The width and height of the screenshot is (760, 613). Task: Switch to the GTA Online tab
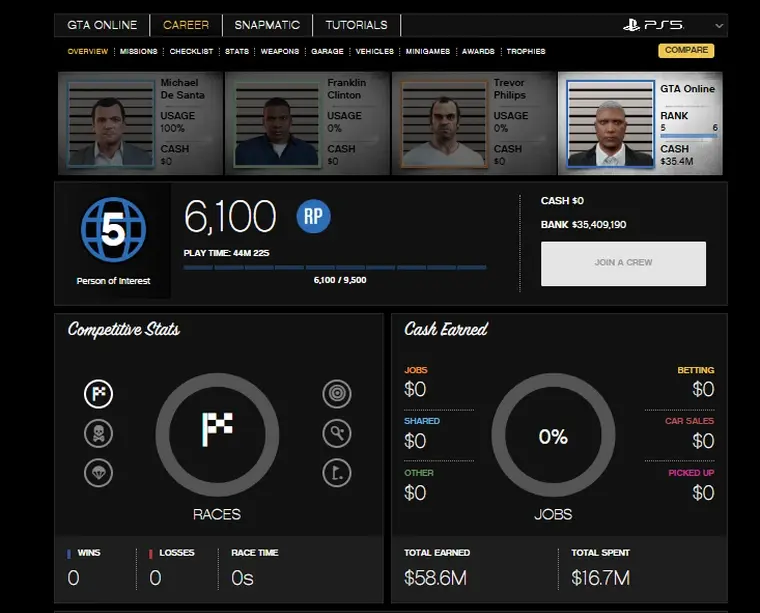(x=102, y=25)
